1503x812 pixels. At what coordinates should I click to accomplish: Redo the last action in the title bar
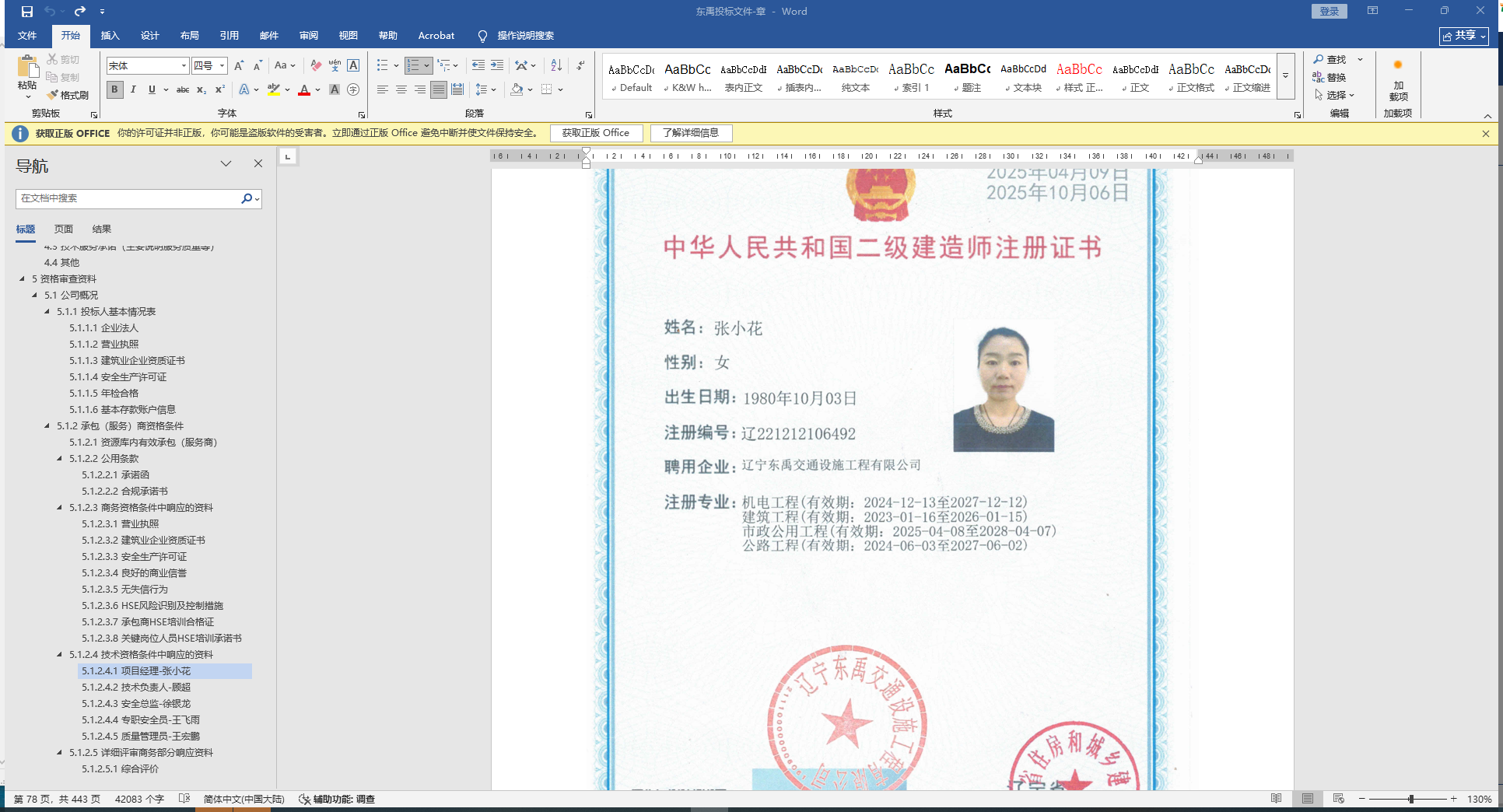point(80,12)
